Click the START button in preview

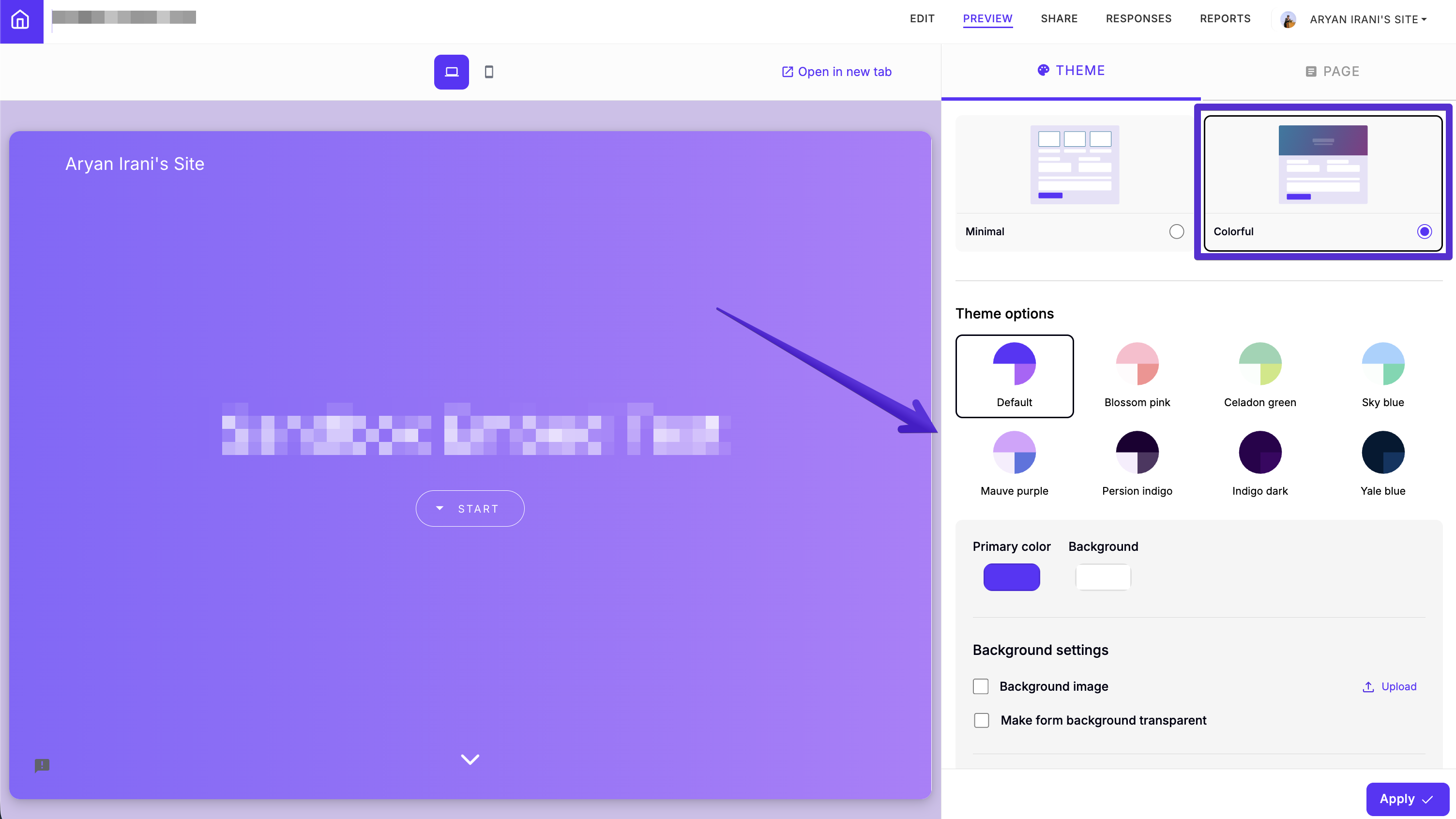pyautogui.click(x=470, y=509)
